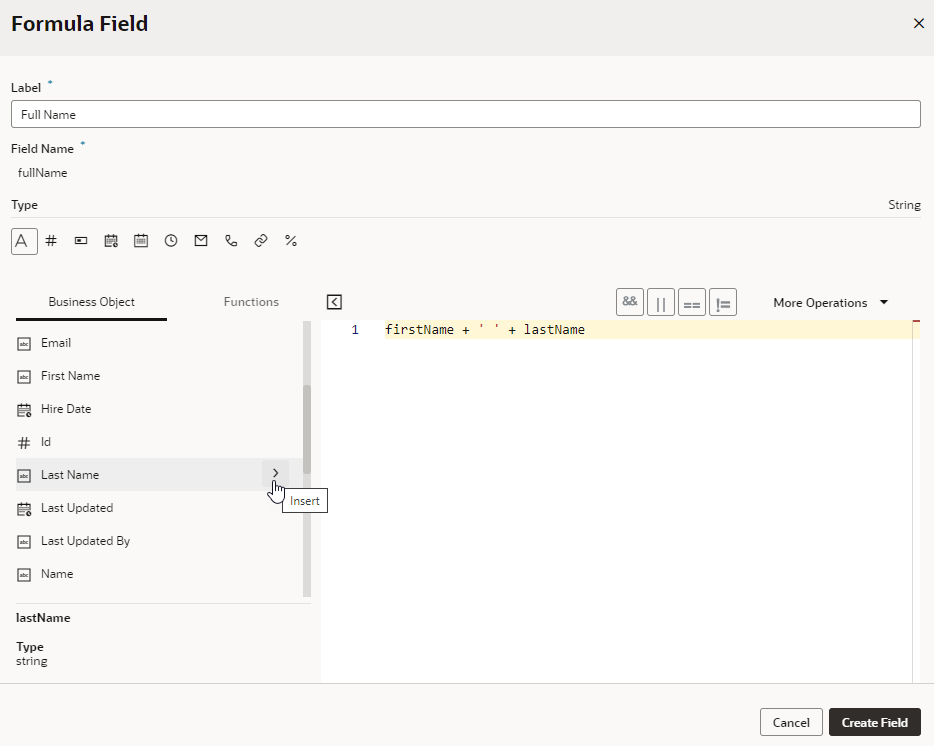This screenshot has width=934, height=746.
Task: Toggle the AND operator button
Action: click(630, 301)
